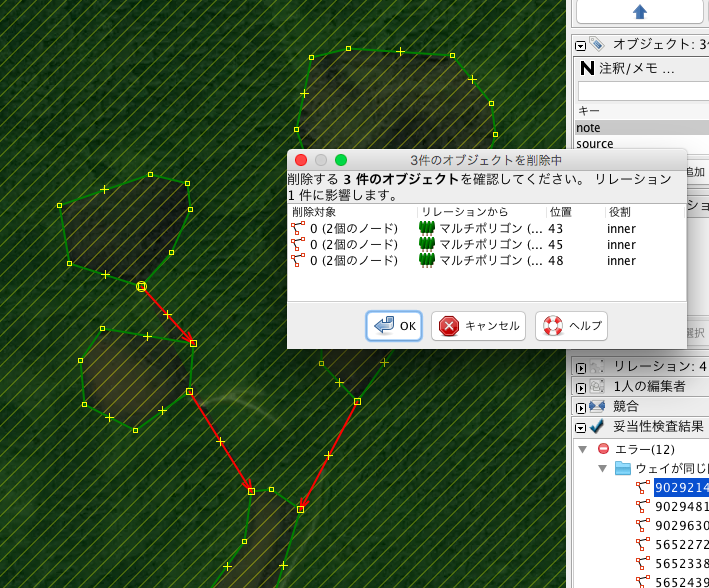The width and height of the screenshot is (709, 588).
Task: Click the circled selected node on the map
Action: tap(142, 286)
